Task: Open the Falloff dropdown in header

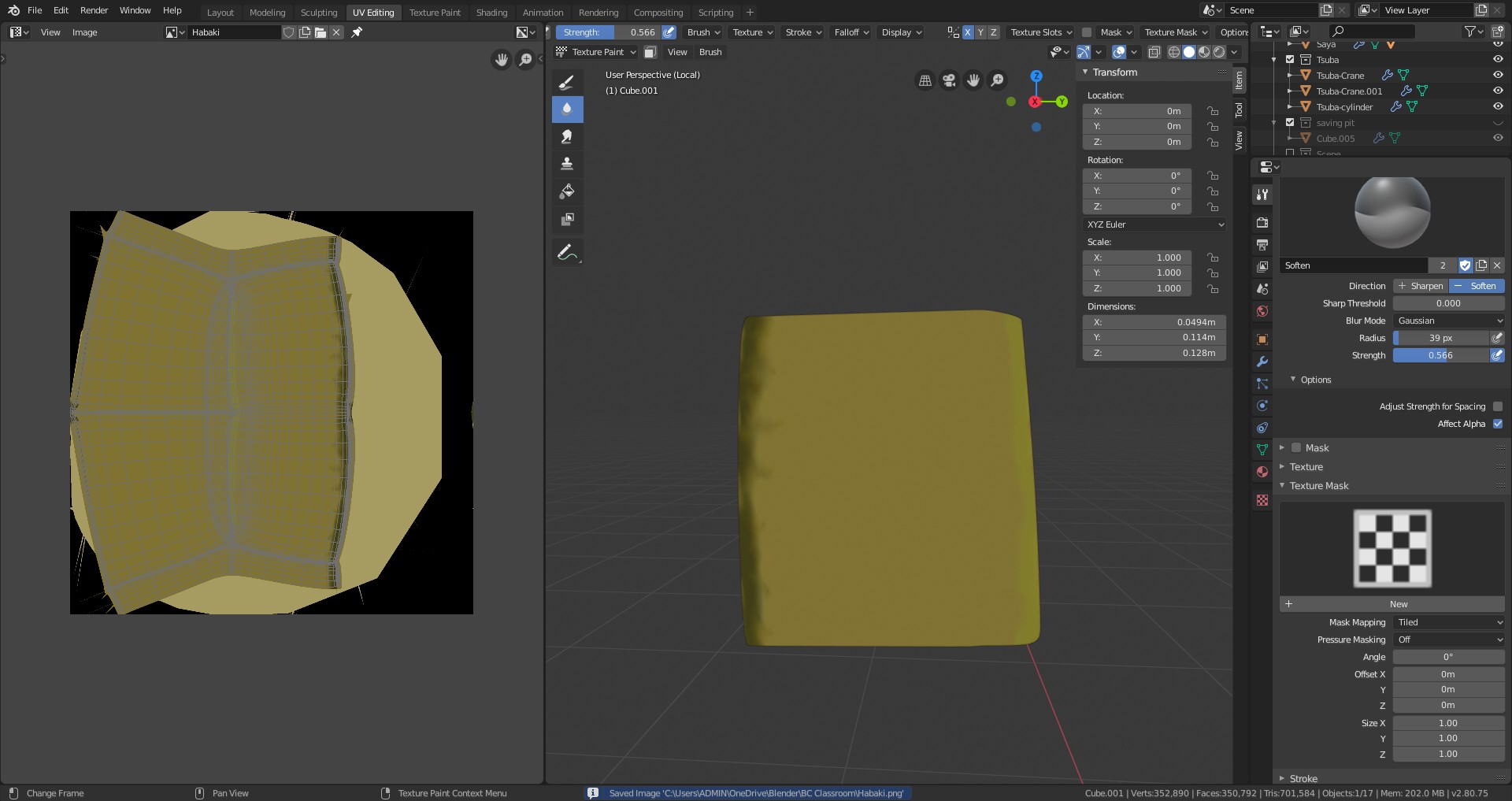Action: point(851,32)
